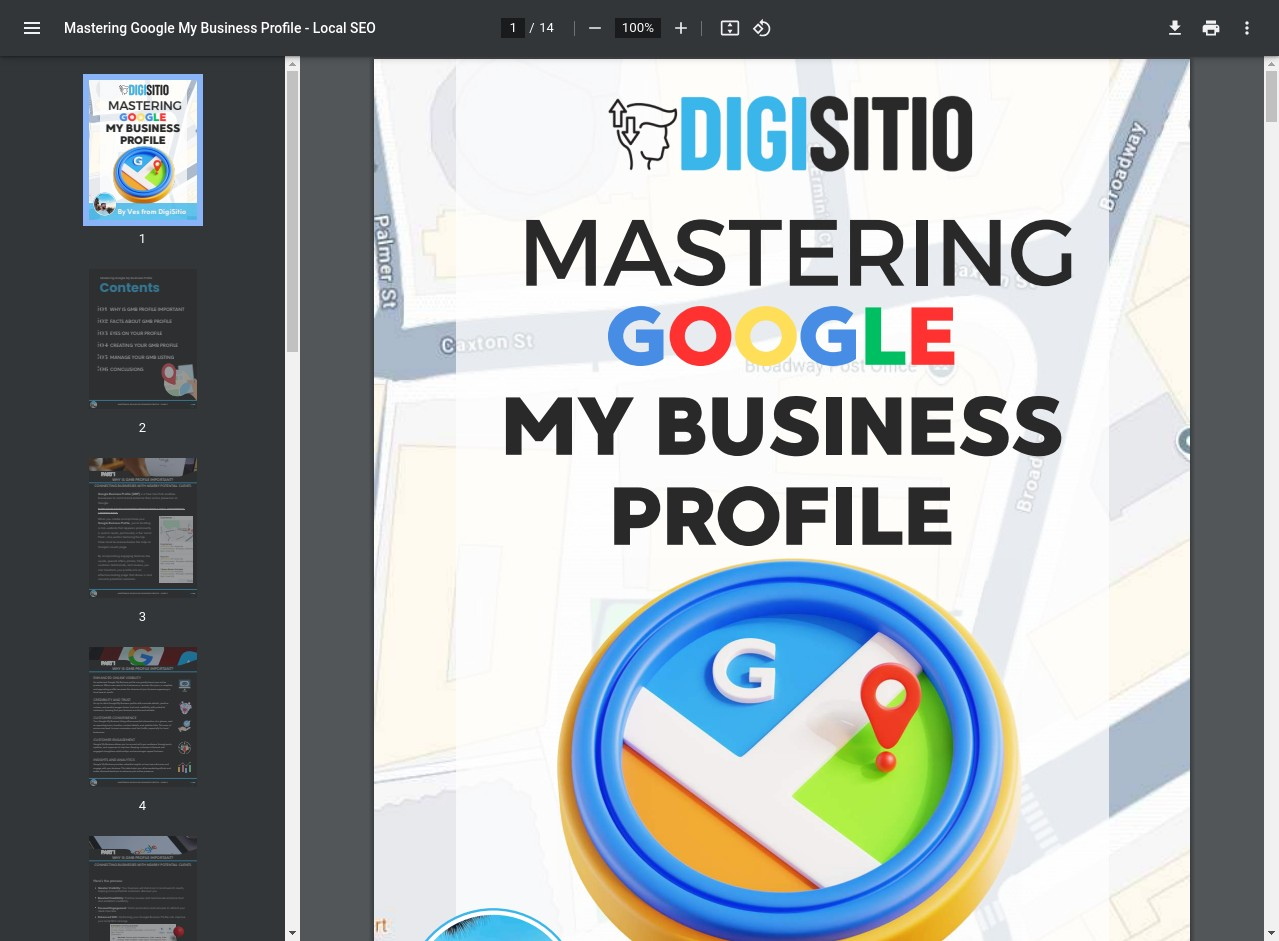The width and height of the screenshot is (1279, 941).
Task: Download the PDF file
Action: coord(1175,28)
